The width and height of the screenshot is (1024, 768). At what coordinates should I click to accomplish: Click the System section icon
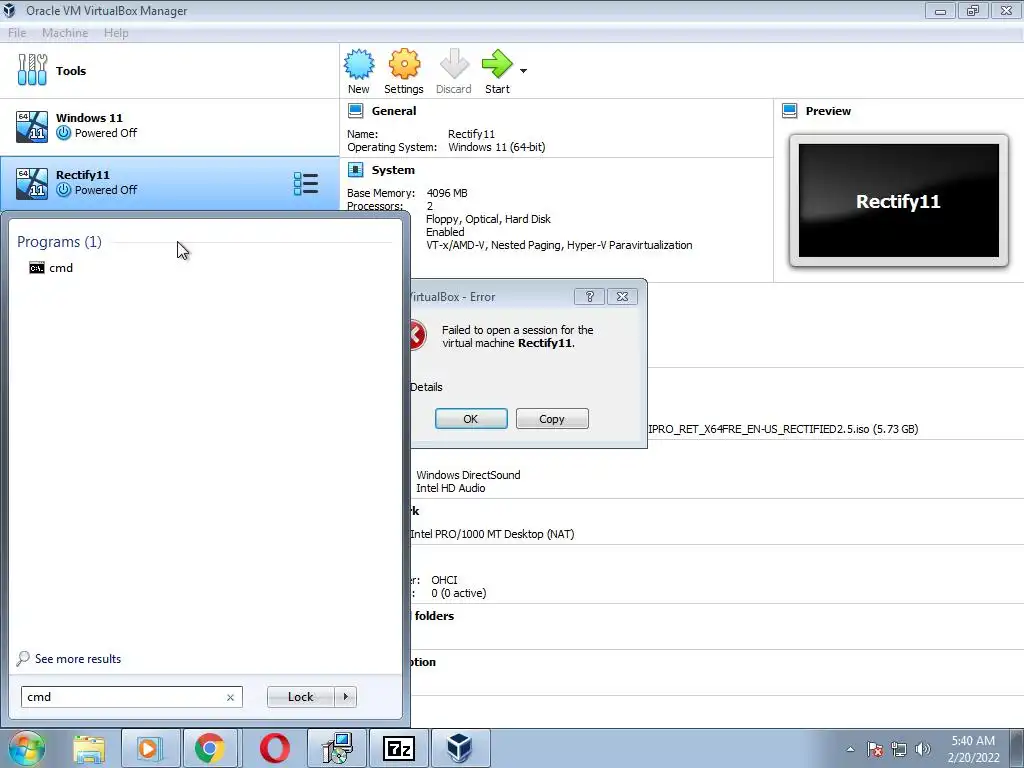pos(355,170)
